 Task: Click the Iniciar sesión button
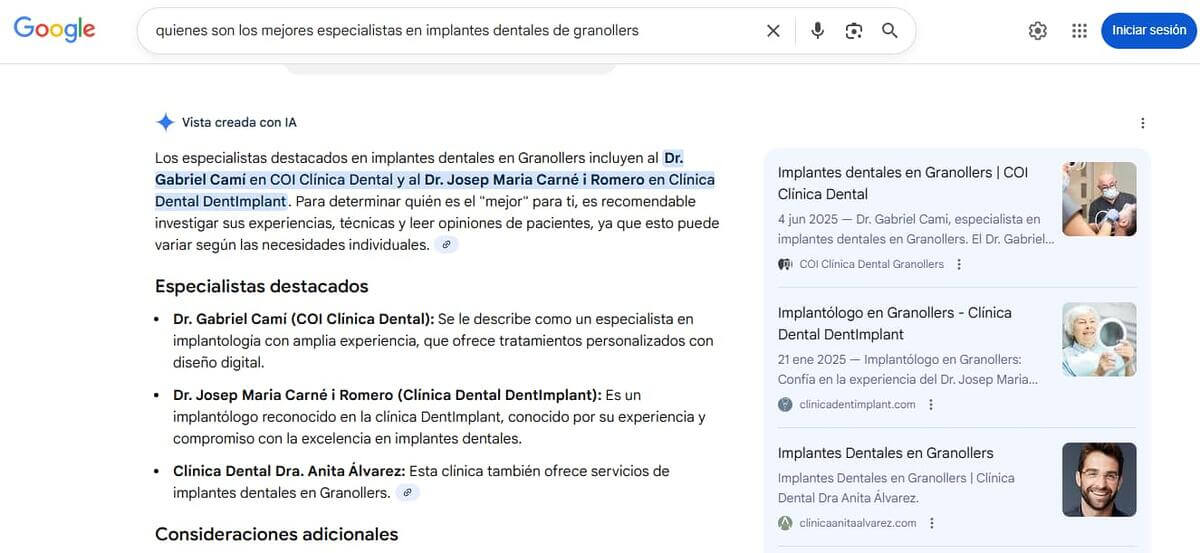click(x=1149, y=30)
